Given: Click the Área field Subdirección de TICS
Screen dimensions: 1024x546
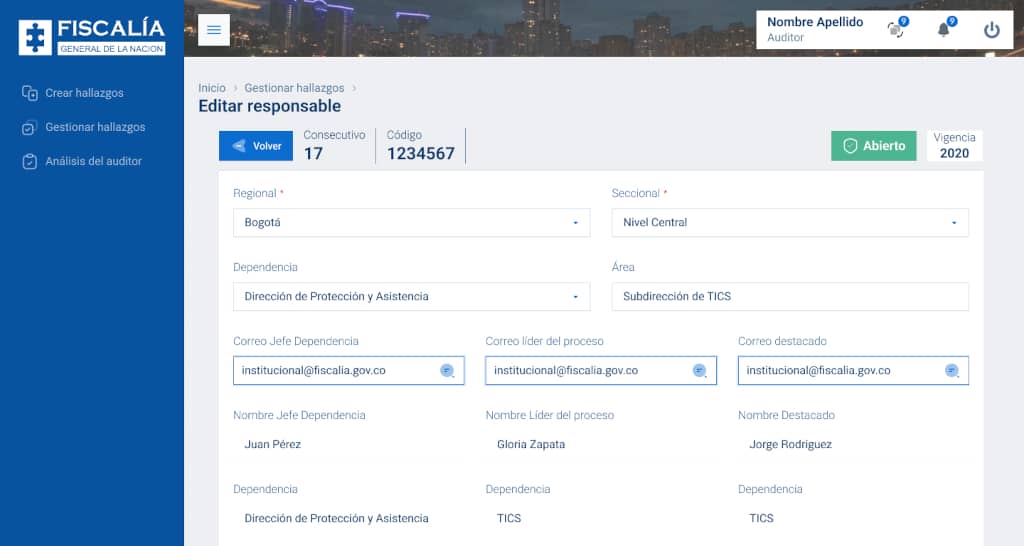Looking at the screenshot, I should click(789, 297).
